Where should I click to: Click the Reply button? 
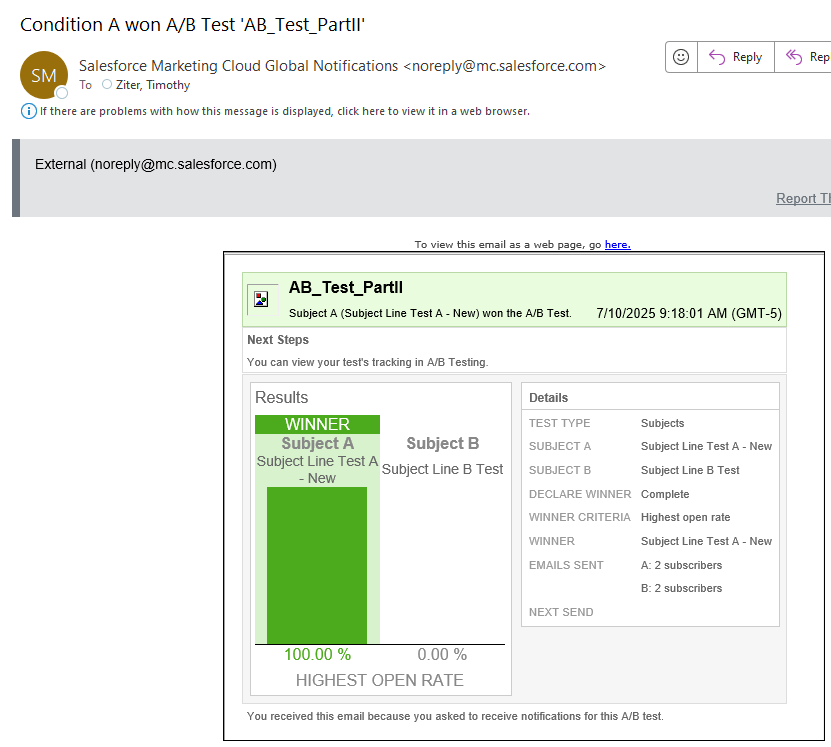[x=735, y=57]
